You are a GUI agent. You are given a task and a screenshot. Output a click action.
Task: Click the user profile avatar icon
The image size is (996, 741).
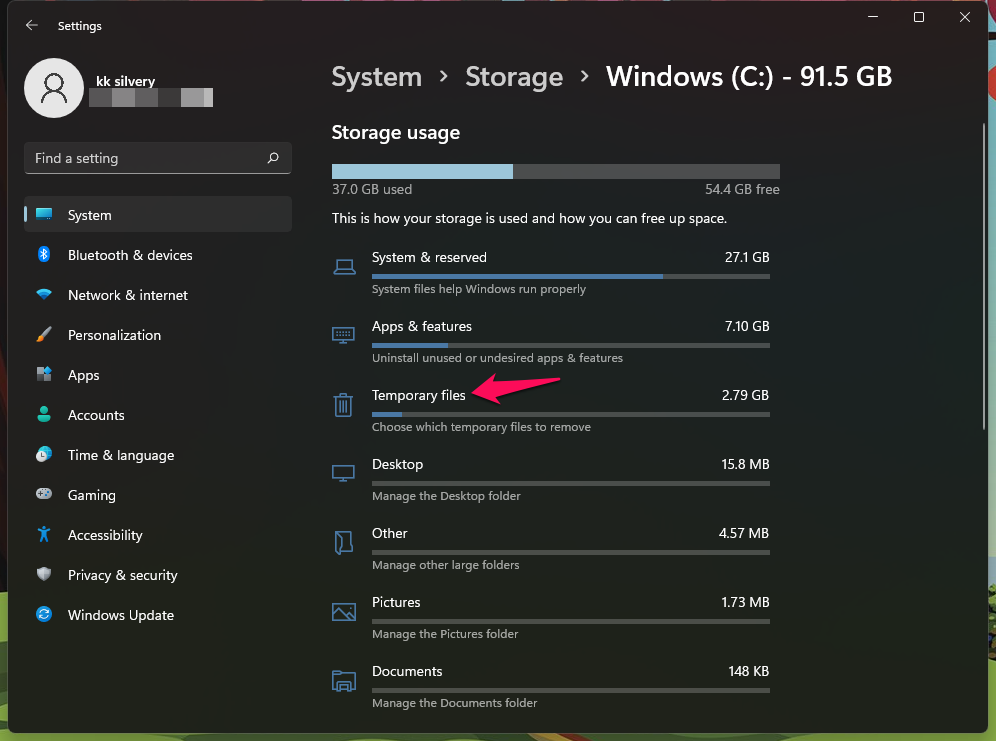(54, 88)
